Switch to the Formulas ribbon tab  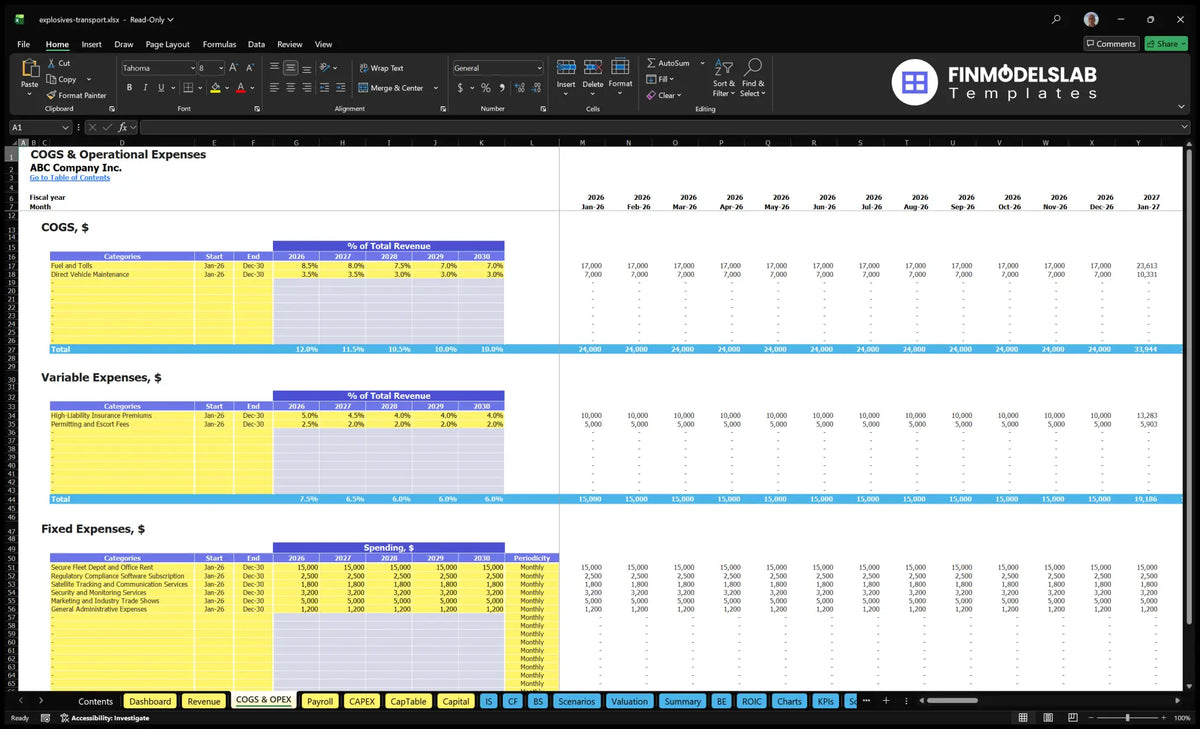tap(219, 44)
